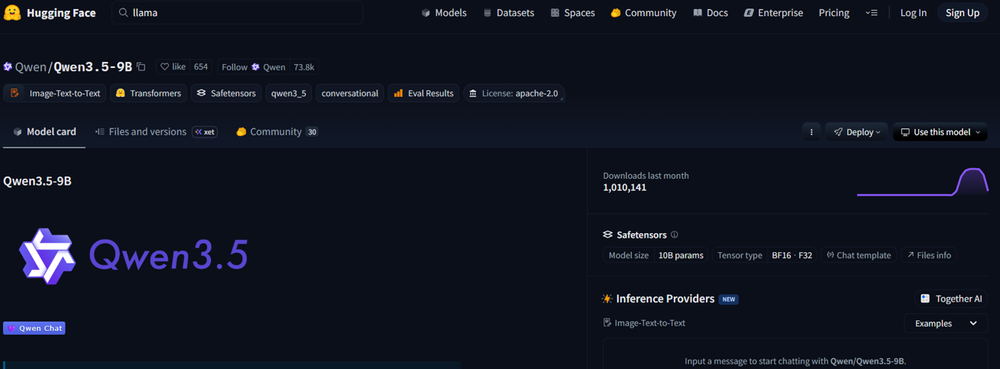Focus the search box containing 'llama'

[238, 13]
